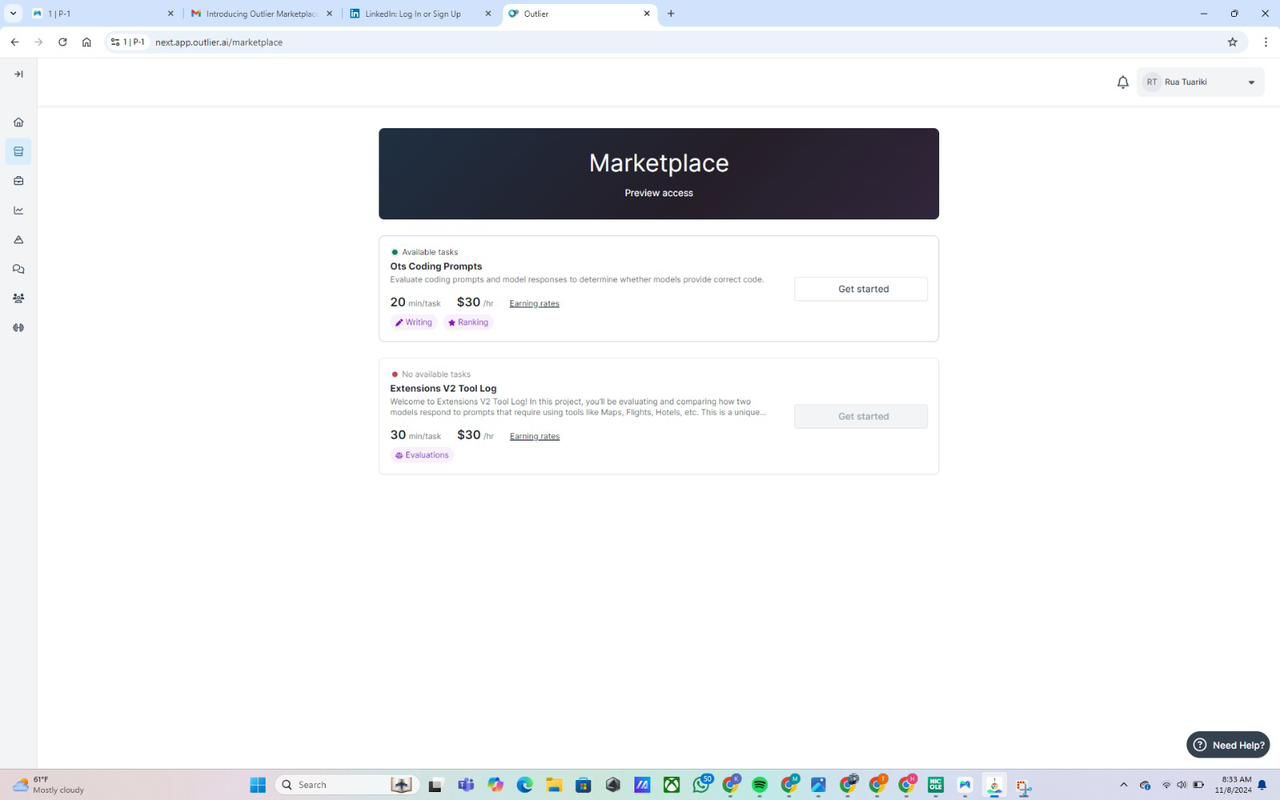This screenshot has height=800, width=1280.
Task: Click the Extensions V2 Tool Log title
Action: [x=443, y=388]
